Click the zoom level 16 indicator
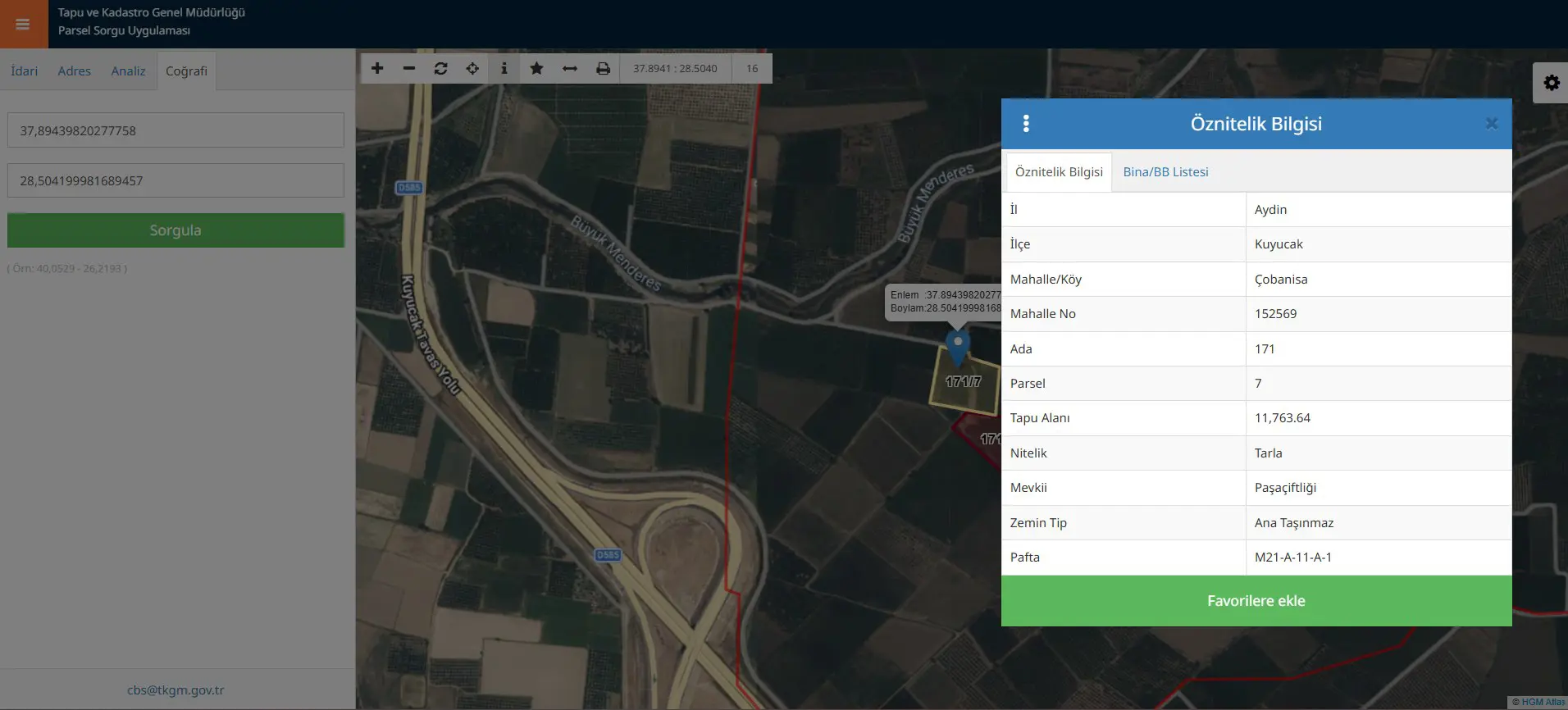The width and height of the screenshot is (1568, 710). pyautogui.click(x=752, y=68)
